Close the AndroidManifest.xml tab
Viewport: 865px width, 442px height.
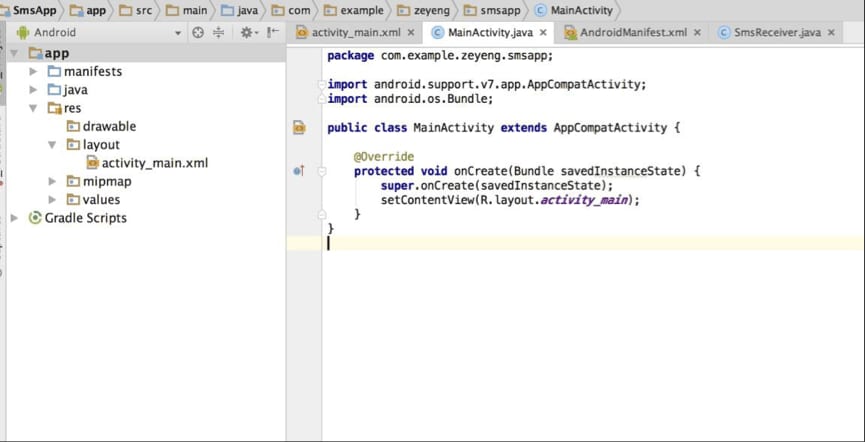pos(697,33)
